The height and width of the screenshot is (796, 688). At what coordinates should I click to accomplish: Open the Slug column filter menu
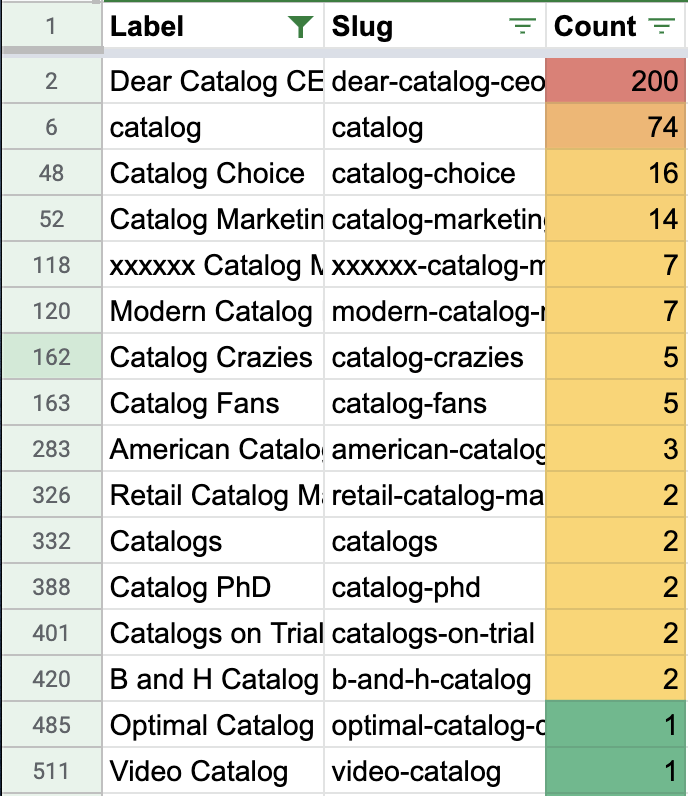(x=522, y=27)
